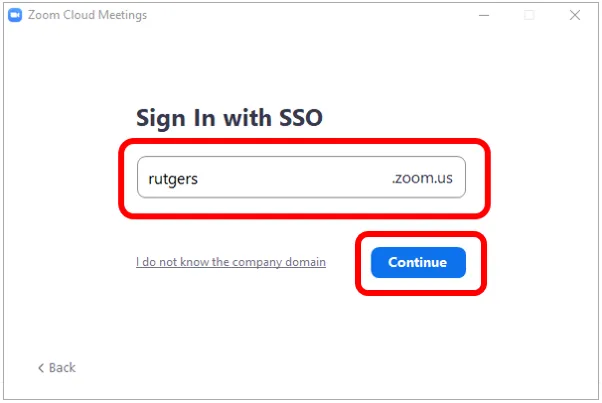Viewport: 602px width, 403px height.
Task: Place cursor on the word 'rutgers'
Action: coord(173,179)
